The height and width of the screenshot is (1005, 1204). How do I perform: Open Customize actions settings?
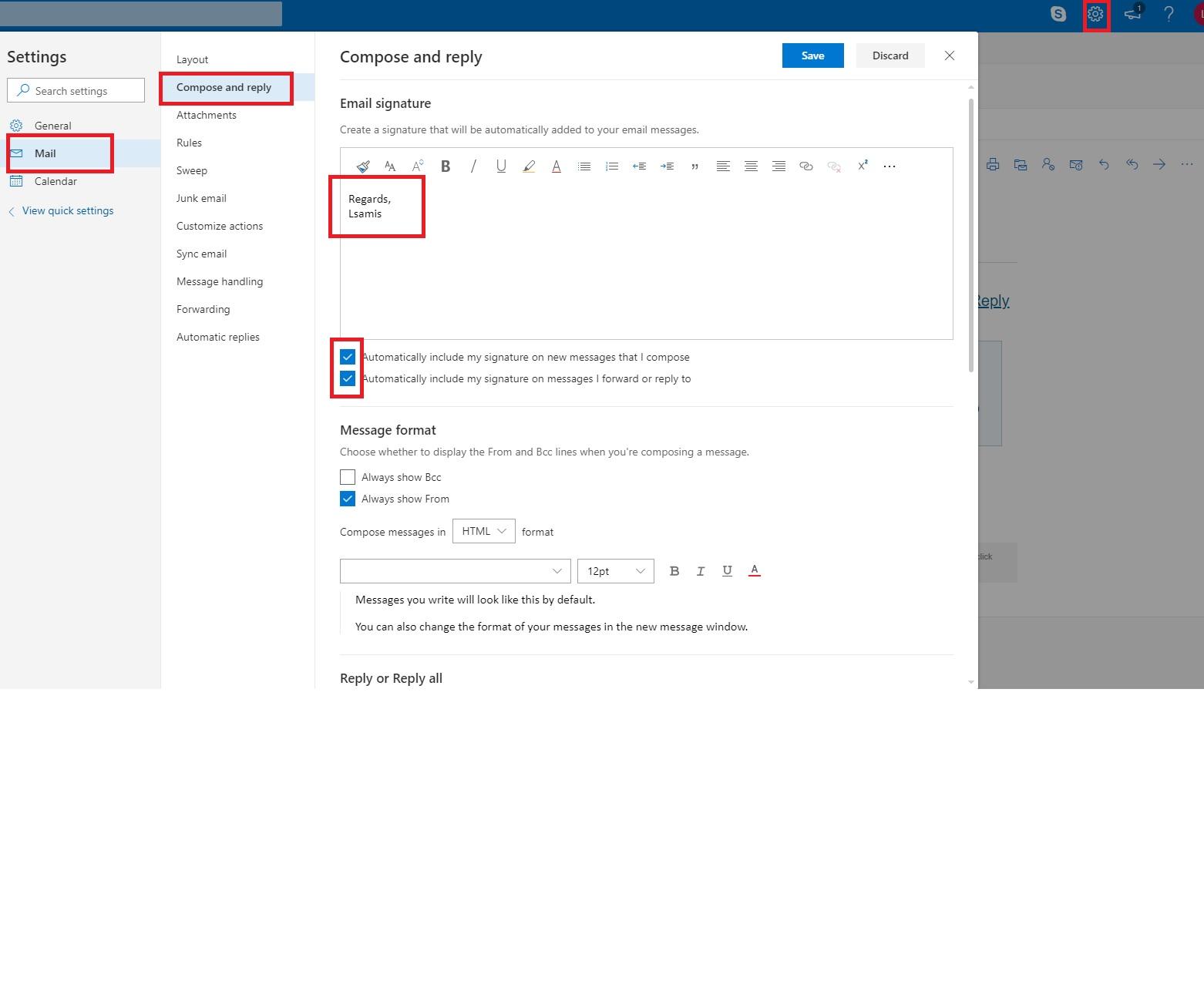(220, 226)
